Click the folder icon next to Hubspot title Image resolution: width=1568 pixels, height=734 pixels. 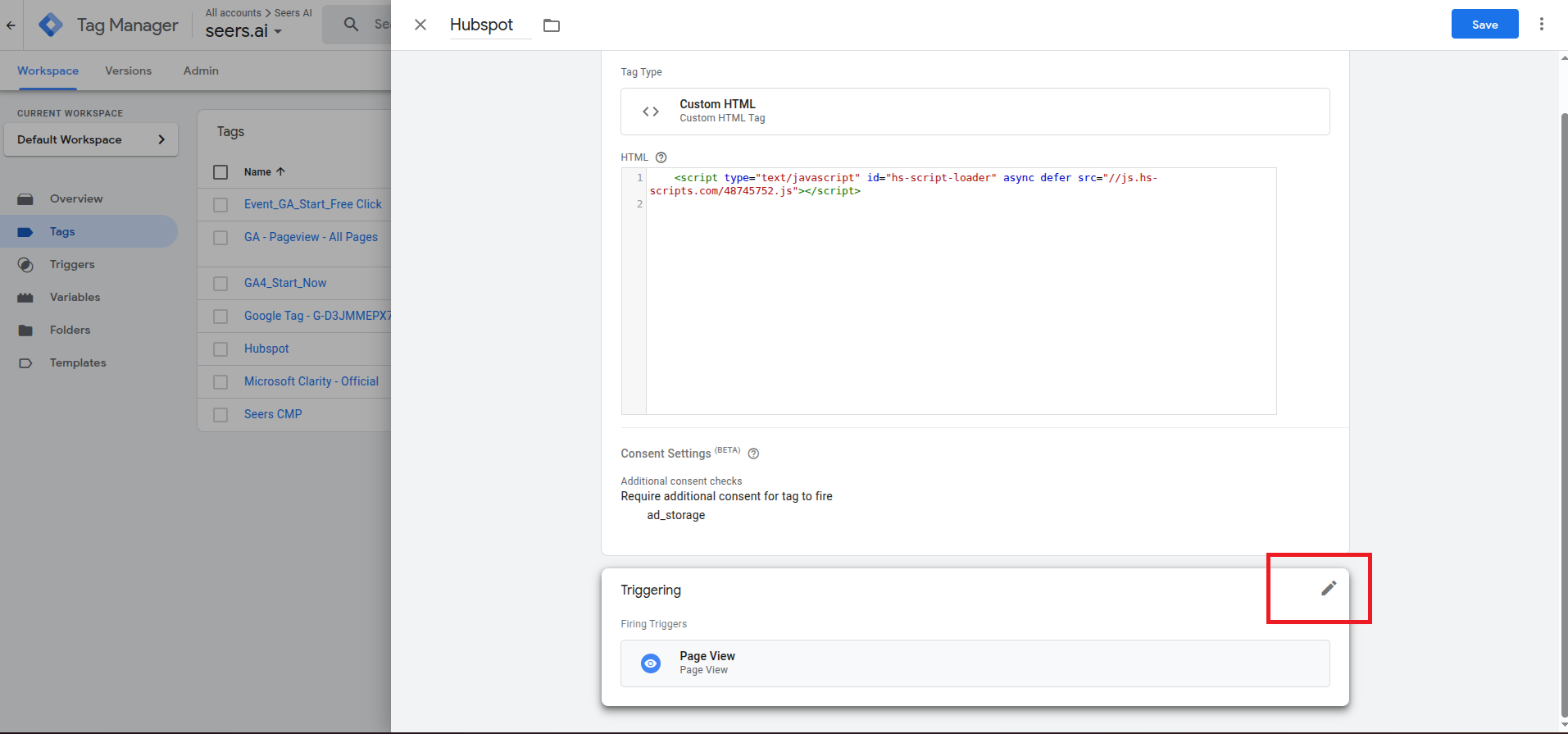pos(552,25)
